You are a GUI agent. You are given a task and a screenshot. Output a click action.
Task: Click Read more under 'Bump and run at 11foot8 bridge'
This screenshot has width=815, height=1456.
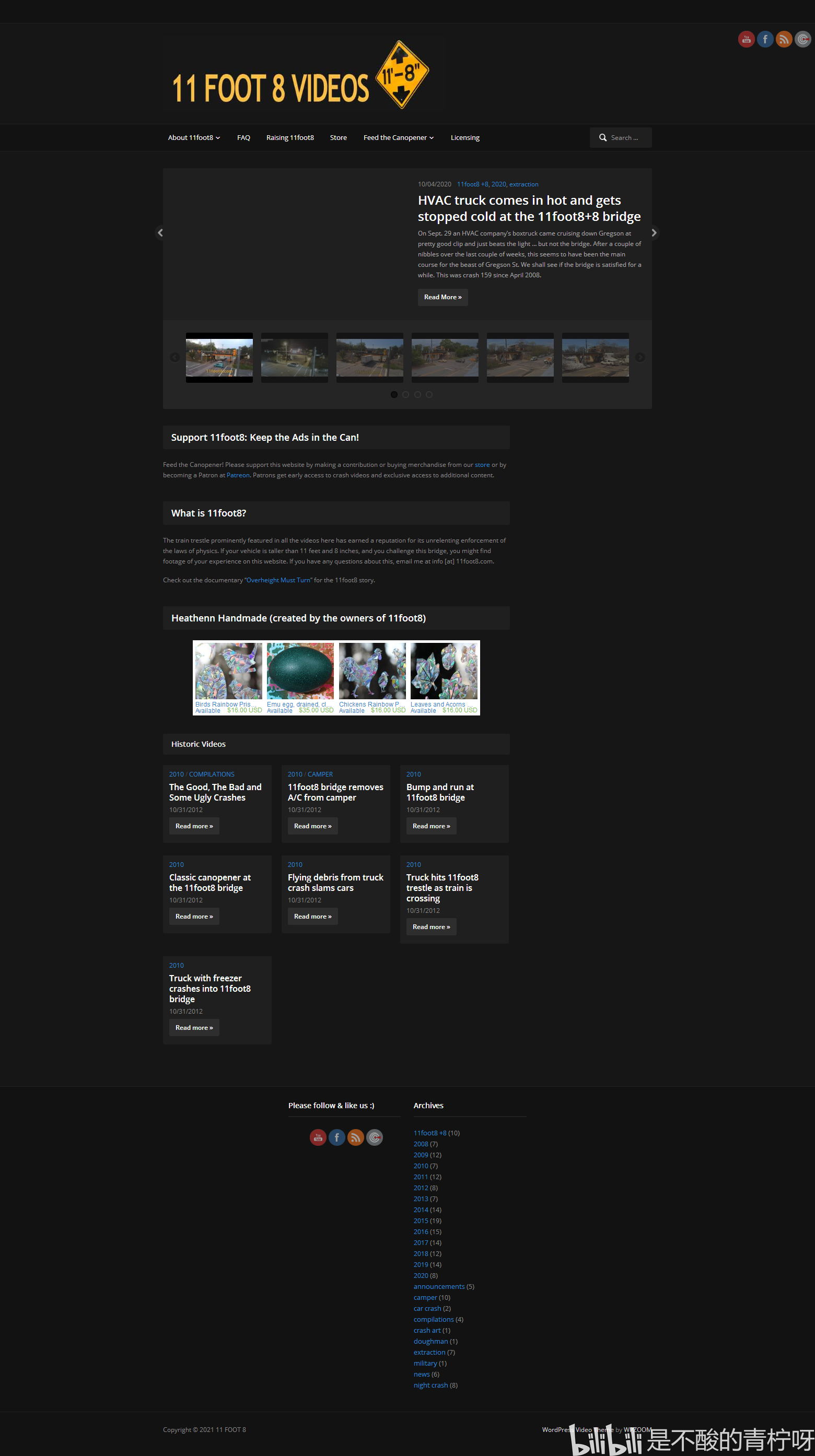(x=432, y=826)
